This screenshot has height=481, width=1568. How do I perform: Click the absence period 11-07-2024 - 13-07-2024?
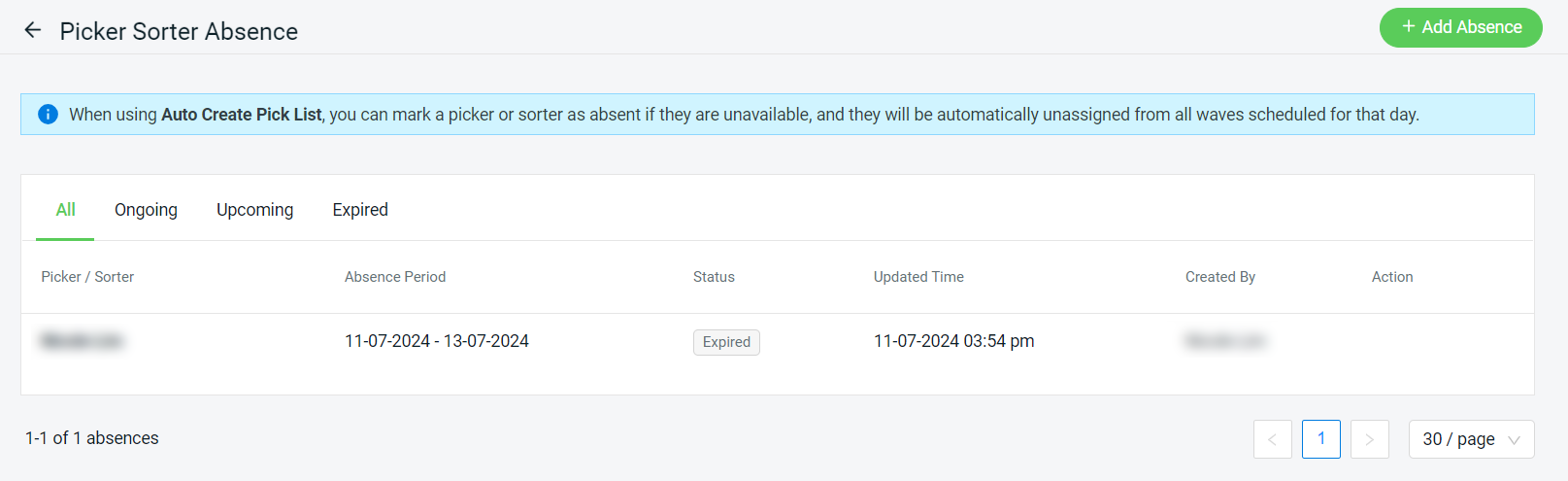pos(437,341)
